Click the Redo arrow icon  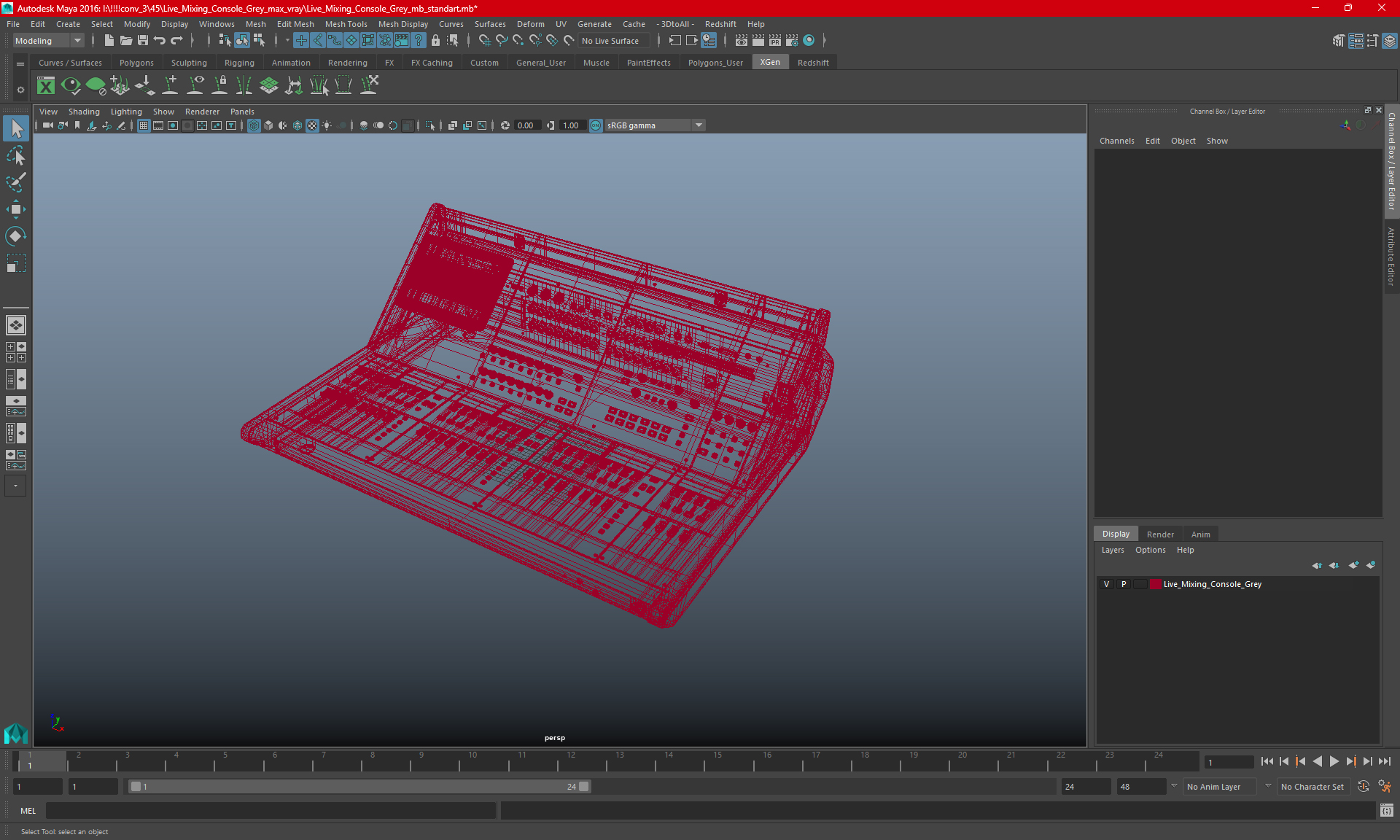point(176,41)
